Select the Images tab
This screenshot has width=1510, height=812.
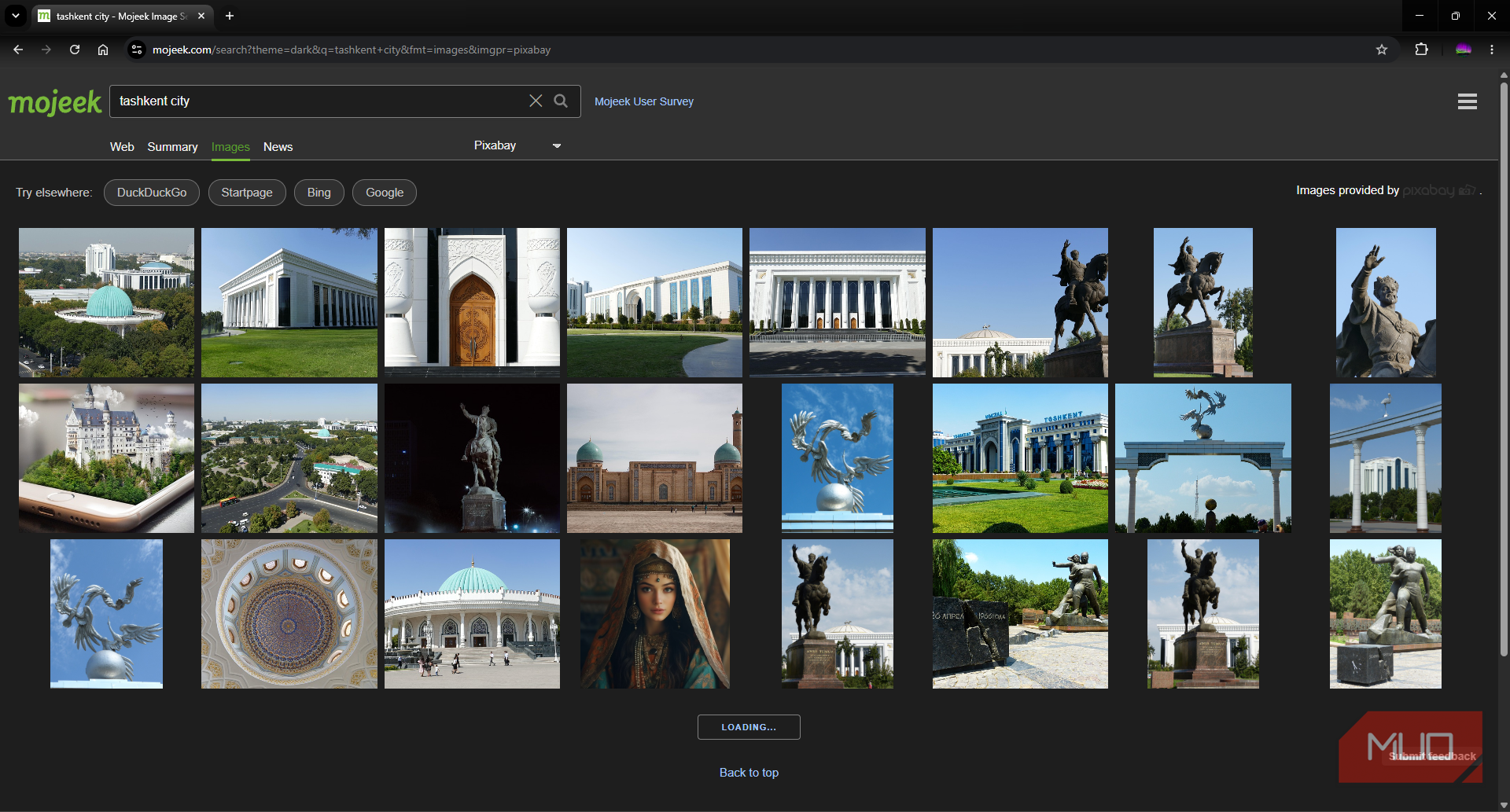tap(230, 147)
